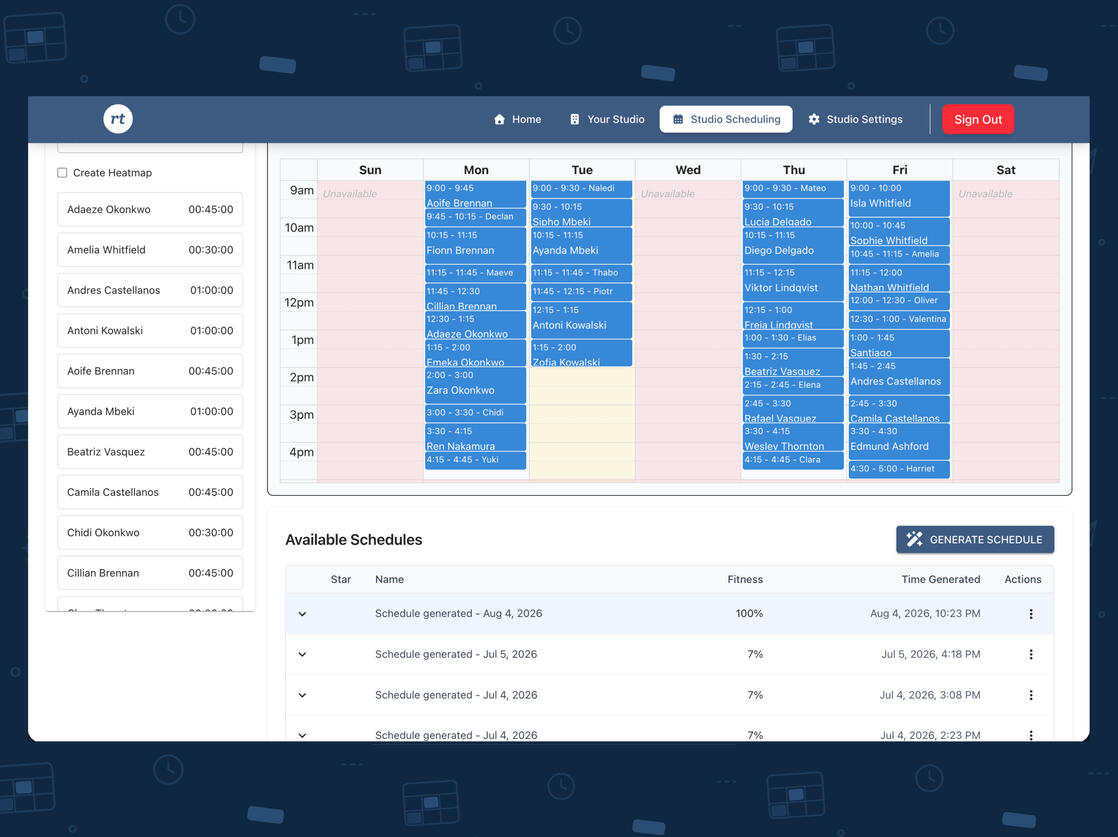The width and height of the screenshot is (1118, 837).
Task: Click the Your Studio building icon
Action: coord(575,119)
